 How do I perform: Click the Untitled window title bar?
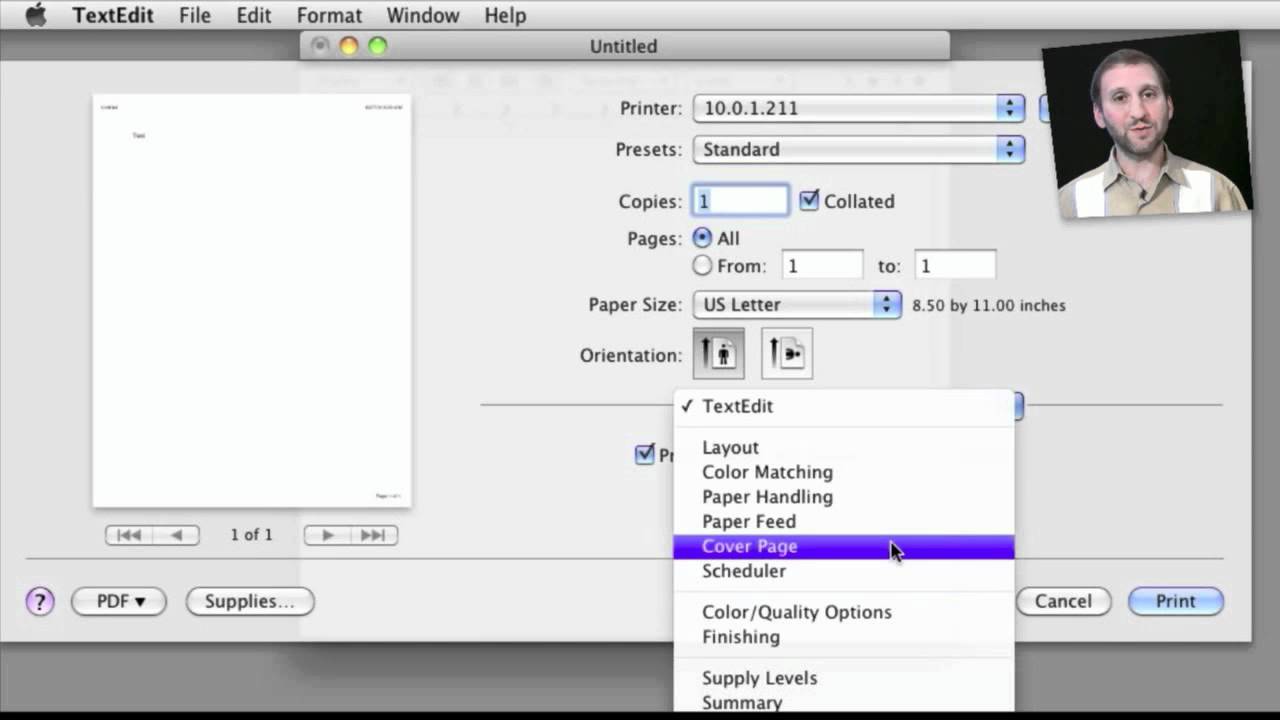click(624, 46)
